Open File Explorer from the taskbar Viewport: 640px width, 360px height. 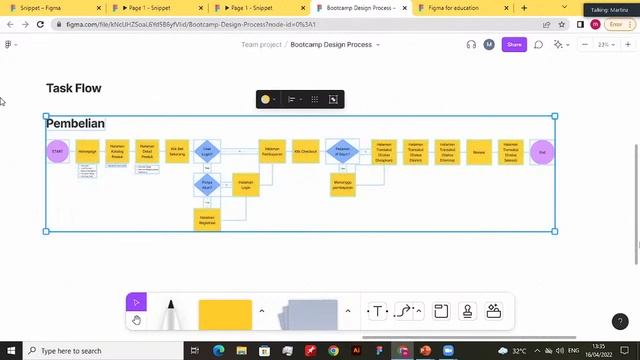click(x=242, y=351)
